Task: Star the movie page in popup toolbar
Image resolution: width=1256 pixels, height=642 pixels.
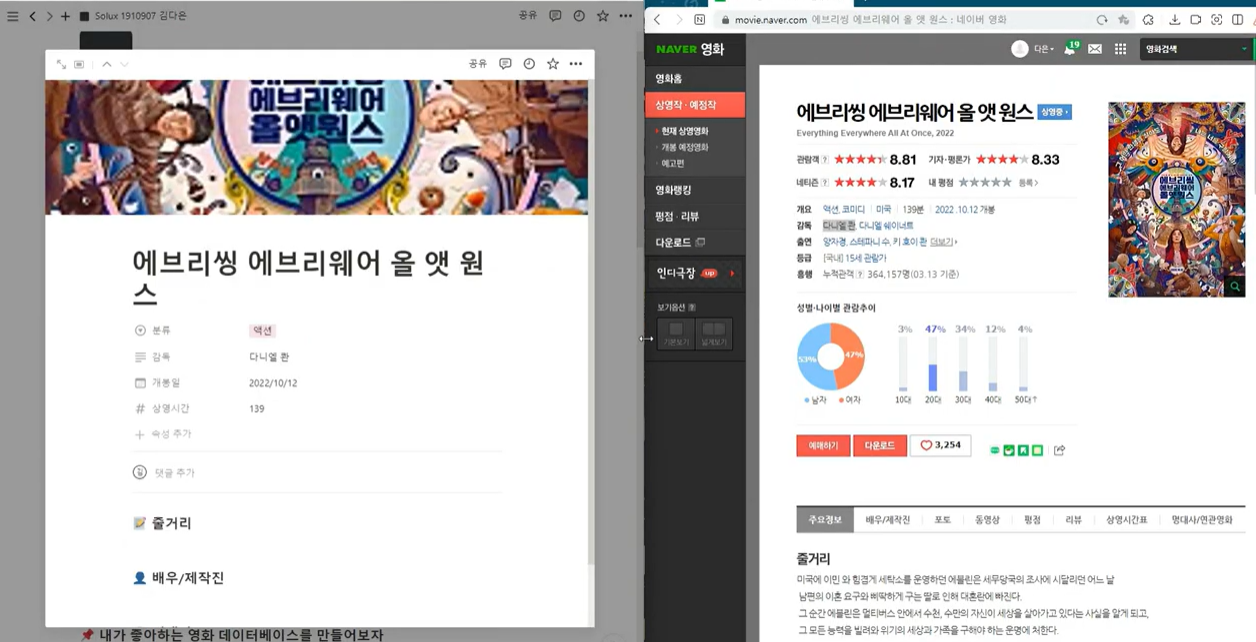Action: pyautogui.click(x=553, y=64)
